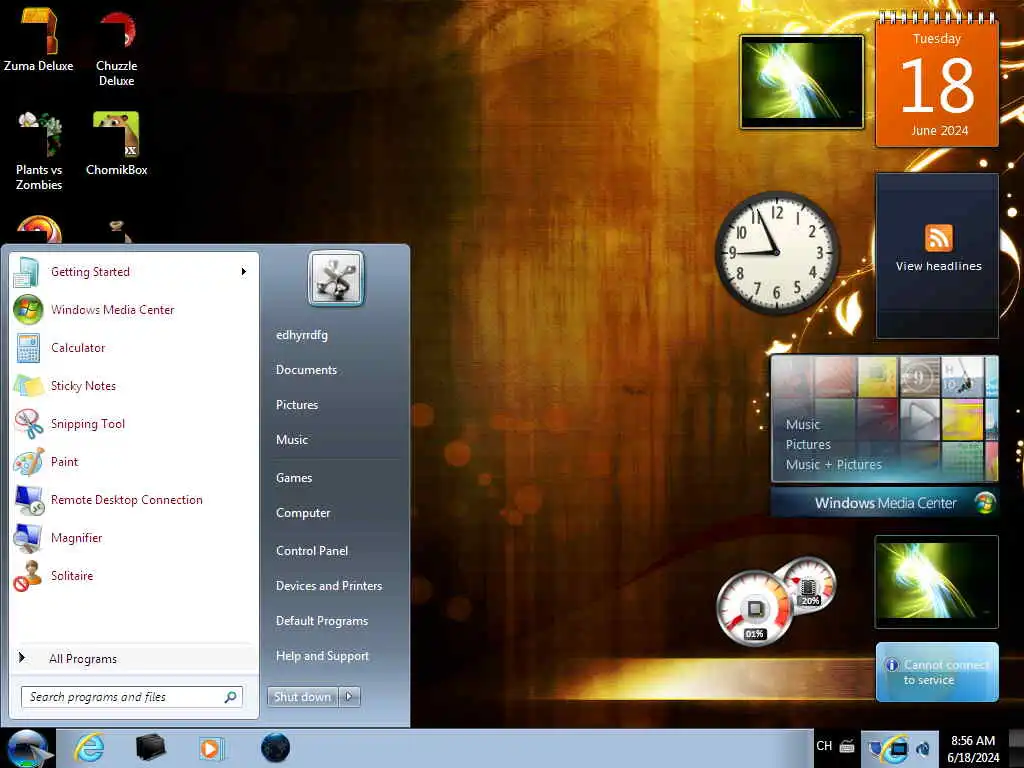This screenshot has height=768, width=1024.
Task: Open the black folder icon on the taskbar
Action: click(150, 748)
